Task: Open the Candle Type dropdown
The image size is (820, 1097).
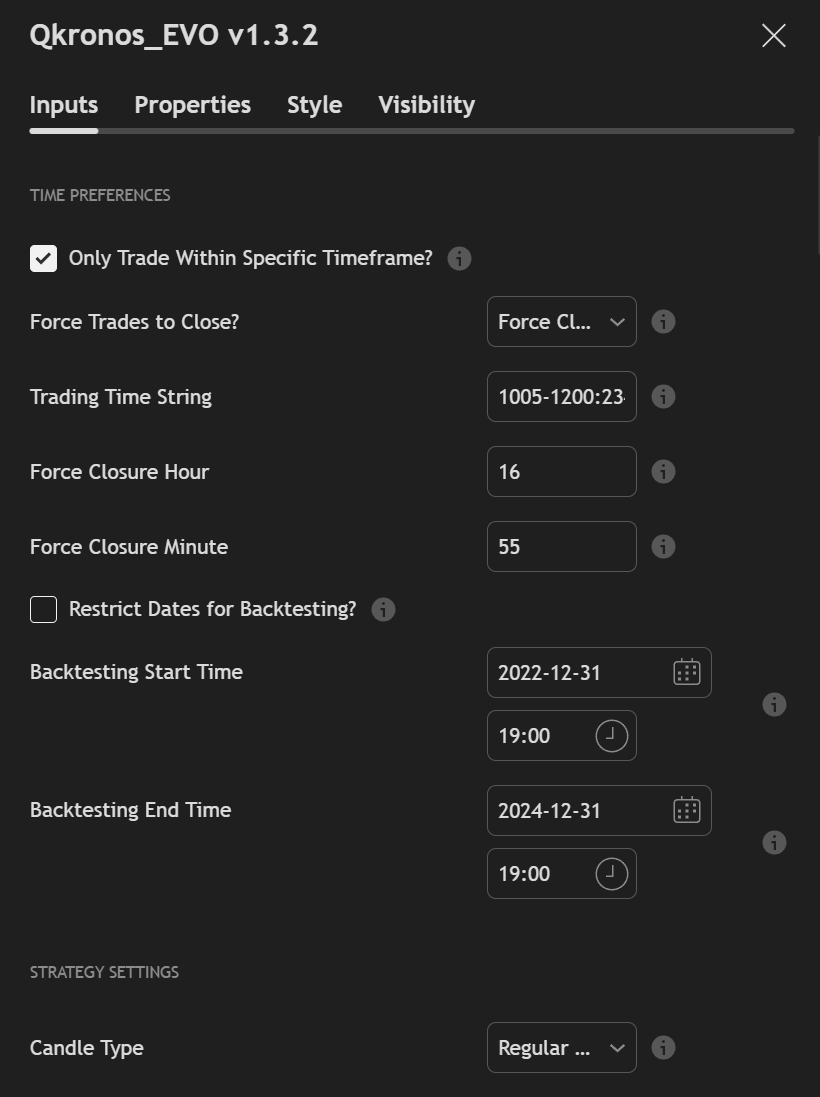Action: point(561,1048)
